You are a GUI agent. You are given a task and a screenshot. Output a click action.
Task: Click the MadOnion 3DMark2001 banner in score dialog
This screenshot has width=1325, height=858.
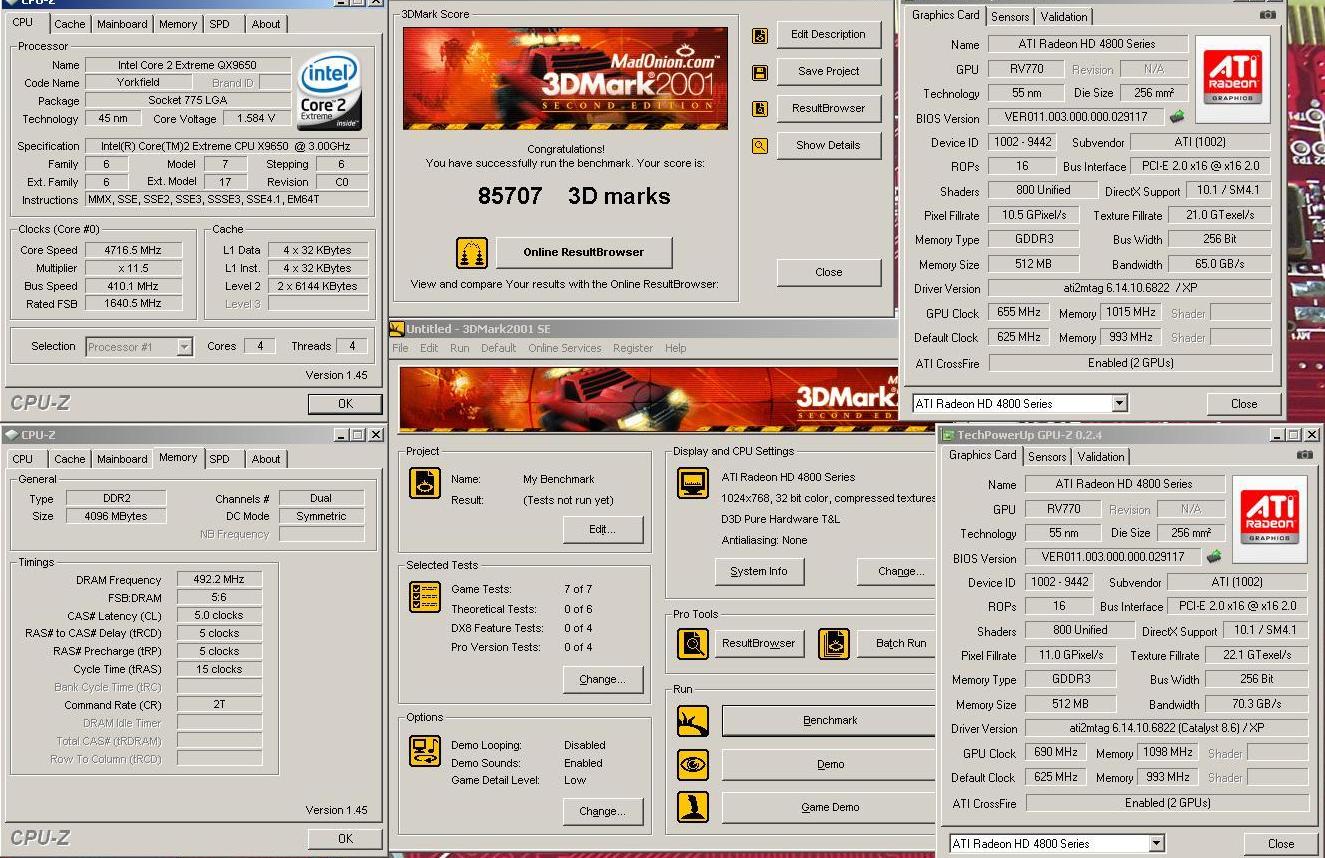pyautogui.click(x=565, y=78)
